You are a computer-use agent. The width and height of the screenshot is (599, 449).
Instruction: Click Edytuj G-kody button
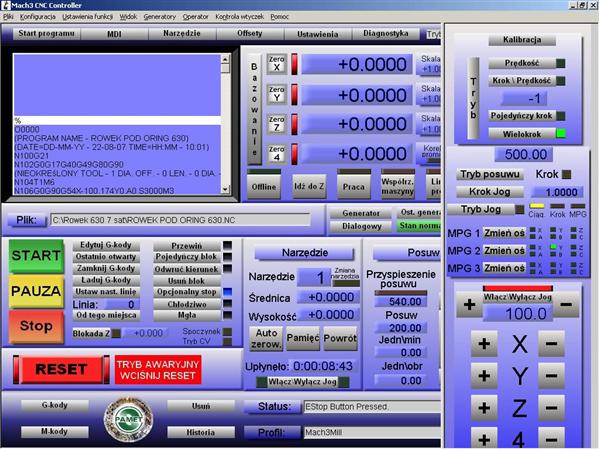[x=106, y=245]
